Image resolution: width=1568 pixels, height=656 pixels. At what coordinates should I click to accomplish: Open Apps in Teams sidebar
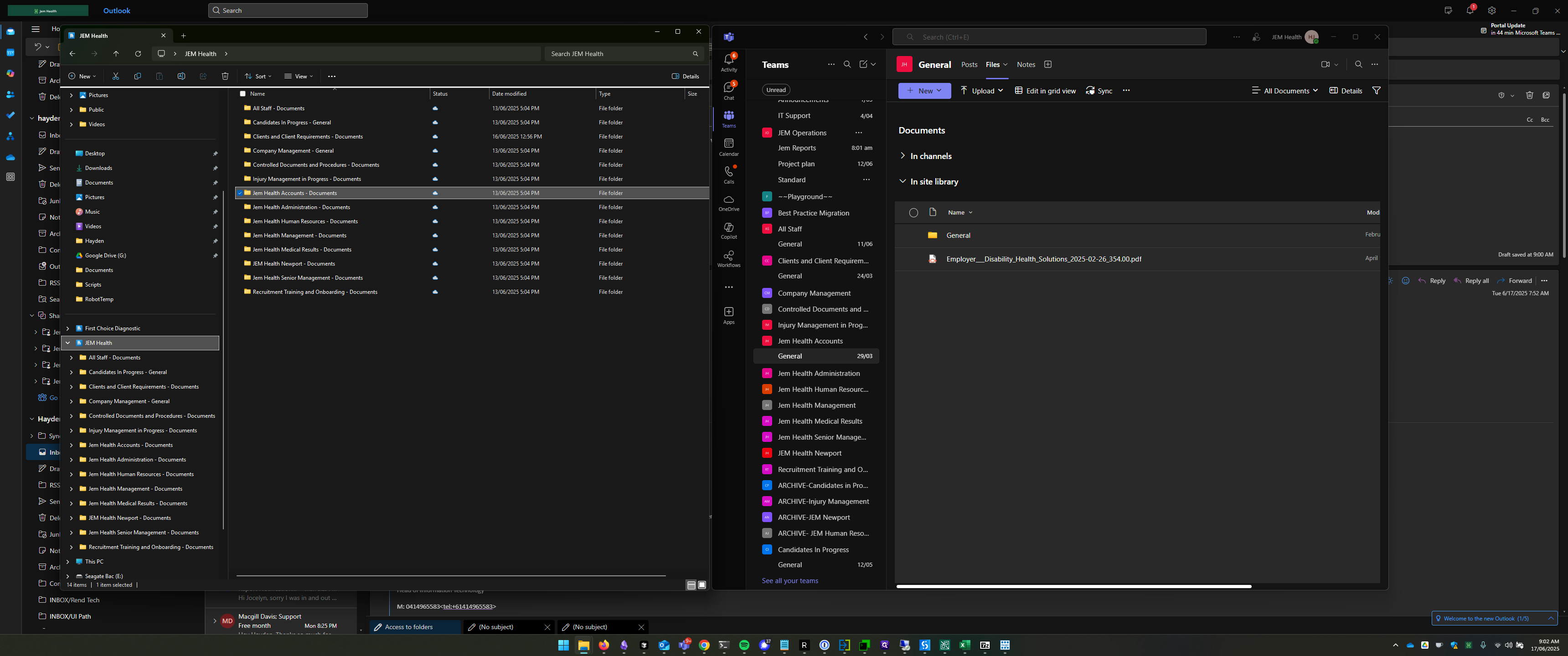click(728, 315)
